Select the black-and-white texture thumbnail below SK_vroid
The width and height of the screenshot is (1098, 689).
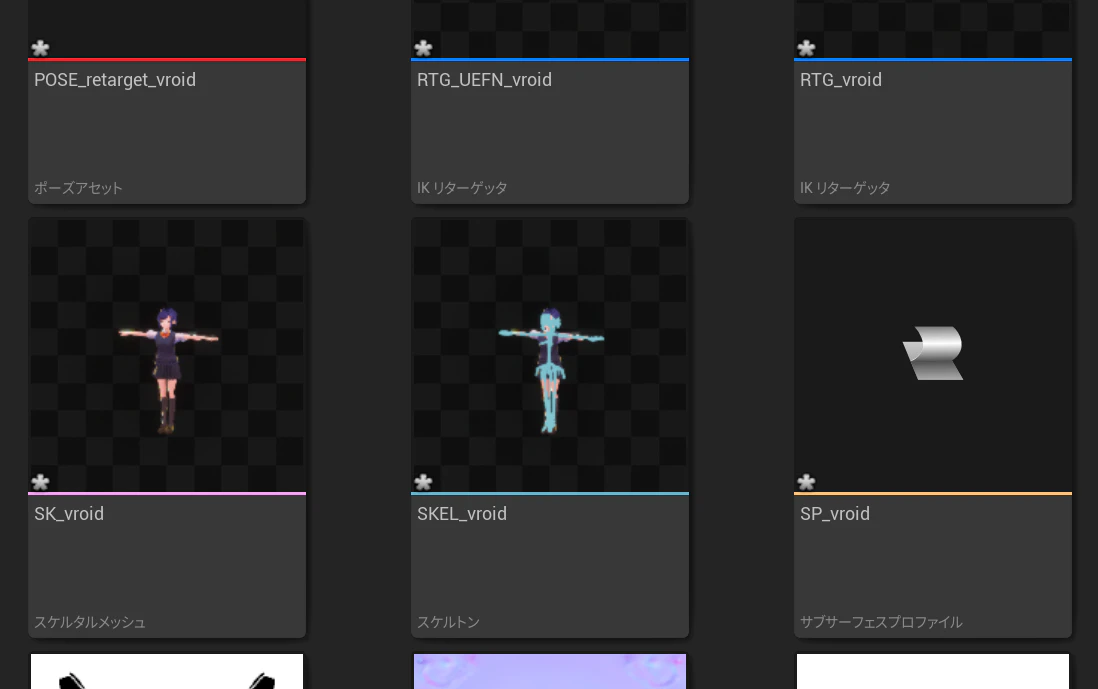tap(167, 671)
